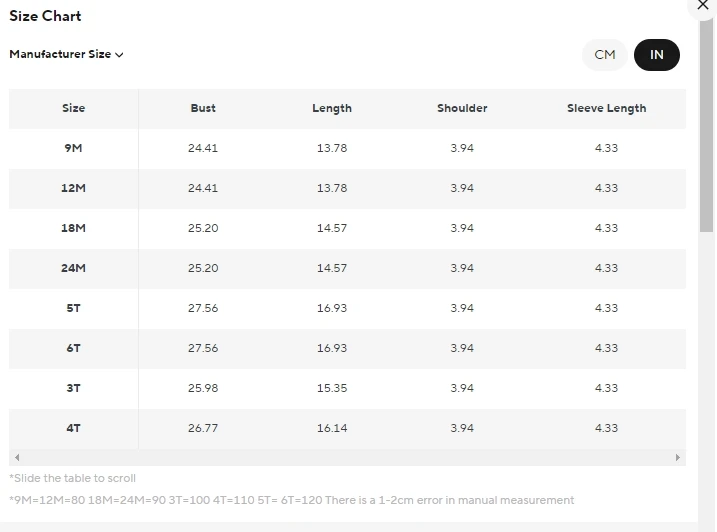Click the vertical scrollbar on right edge
Viewport: 717px width, 532px height.
(x=706, y=132)
